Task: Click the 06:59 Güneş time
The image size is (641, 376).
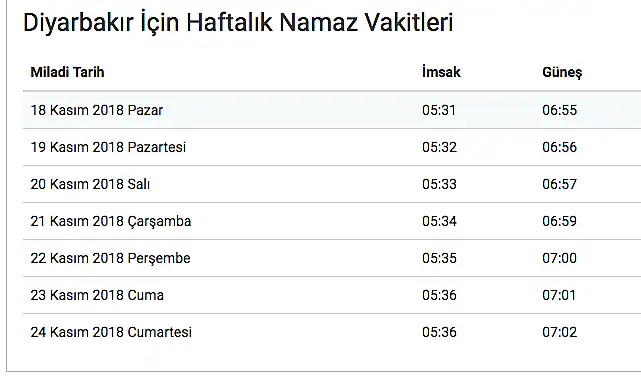Action: pyautogui.click(x=559, y=221)
